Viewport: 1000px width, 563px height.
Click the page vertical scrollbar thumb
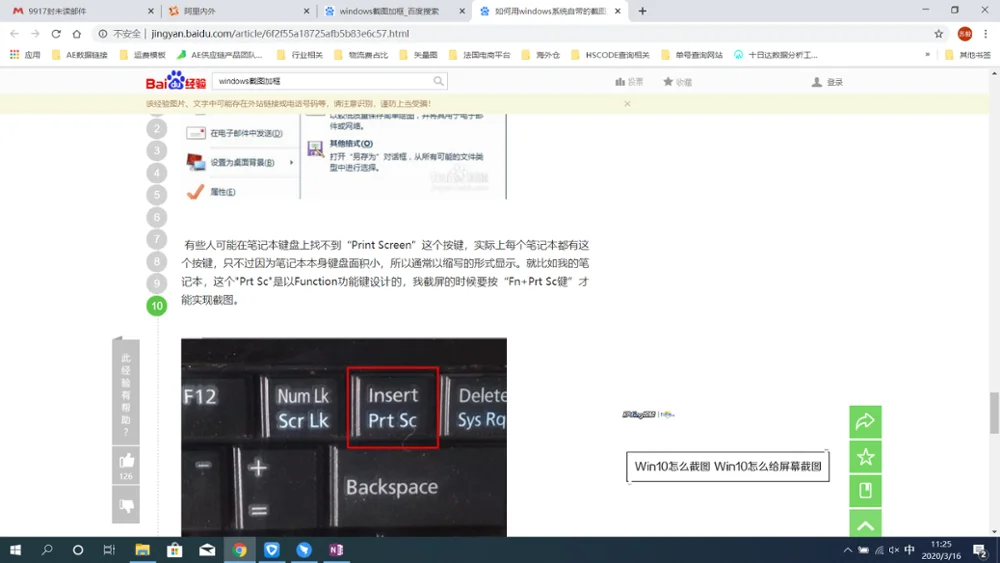(994, 413)
